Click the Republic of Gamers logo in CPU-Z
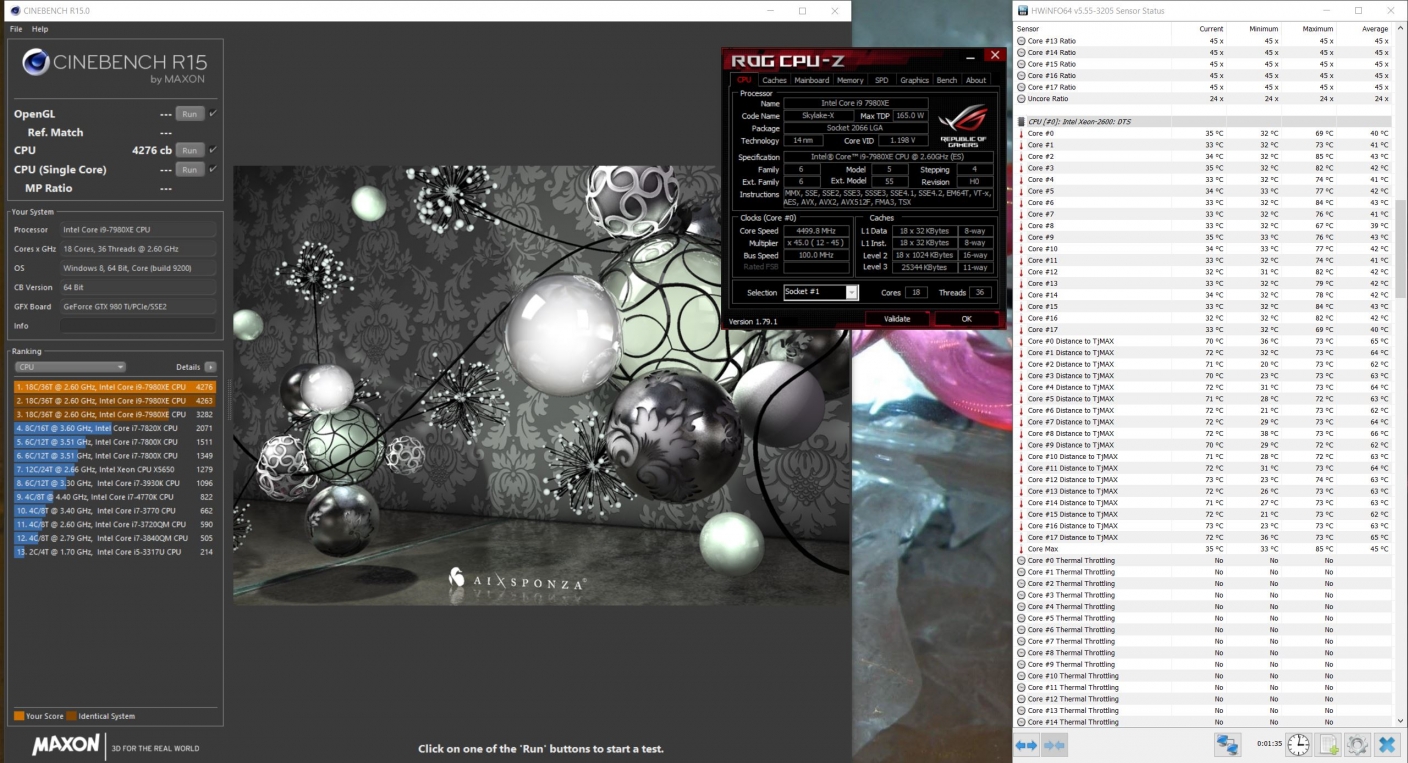The image size is (1408, 763). [964, 125]
